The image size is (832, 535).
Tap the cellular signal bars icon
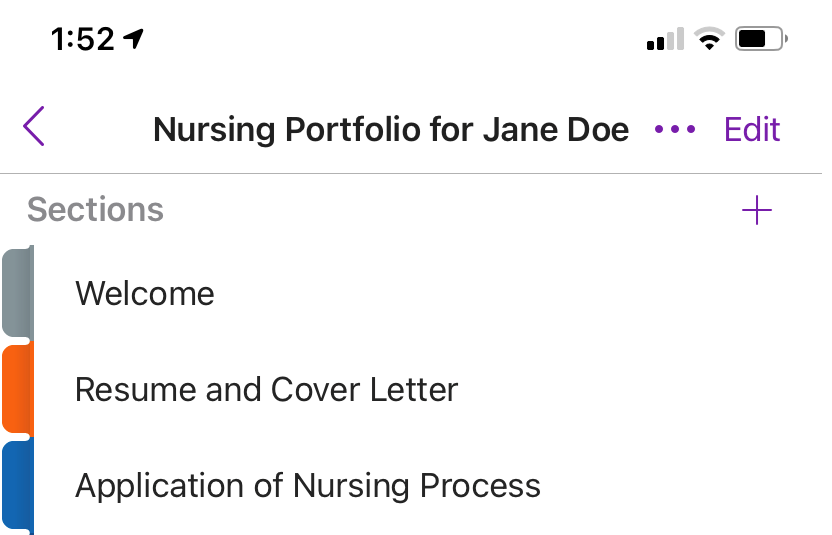click(x=665, y=39)
